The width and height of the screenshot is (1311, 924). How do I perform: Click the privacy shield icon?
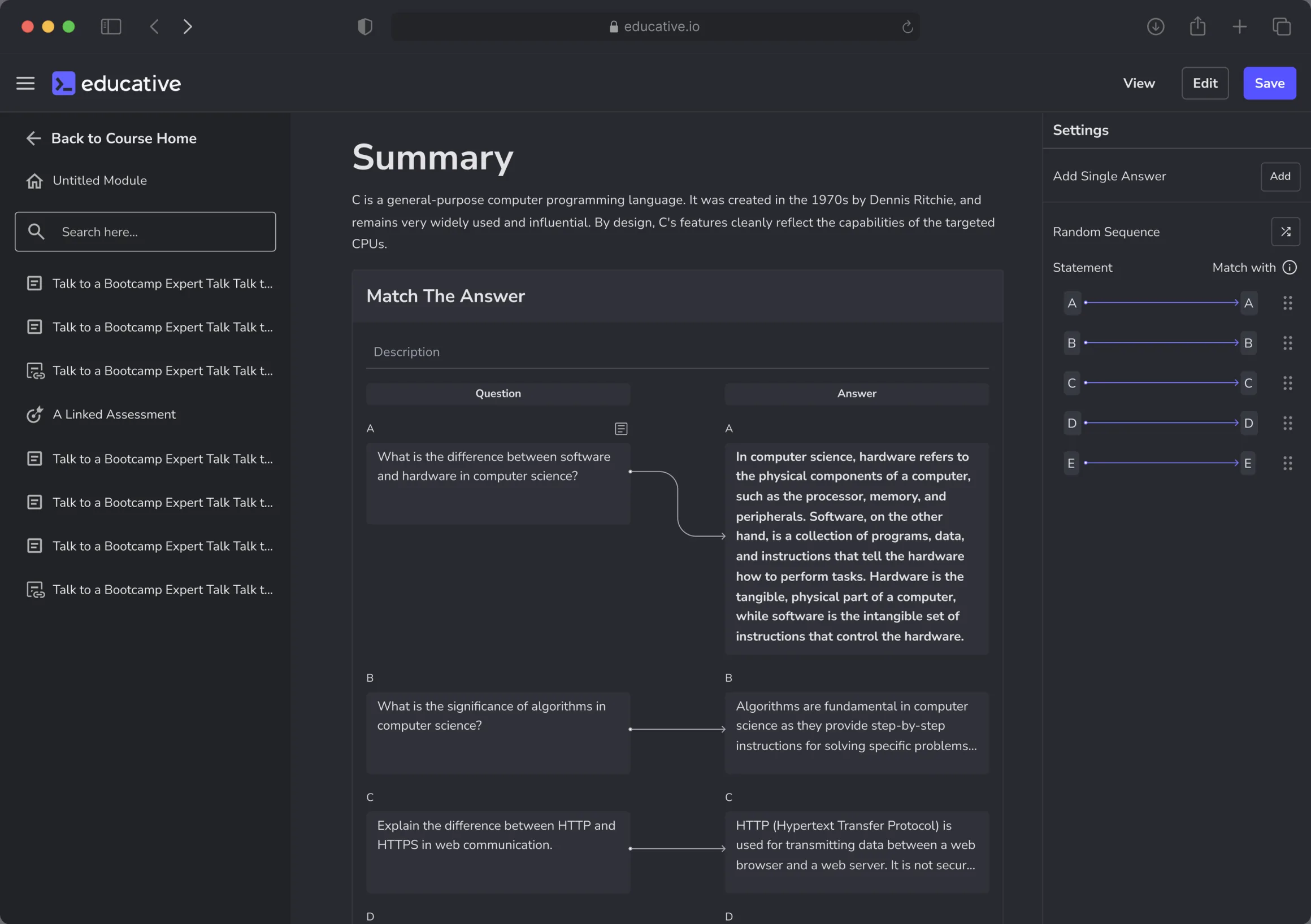pos(365,27)
